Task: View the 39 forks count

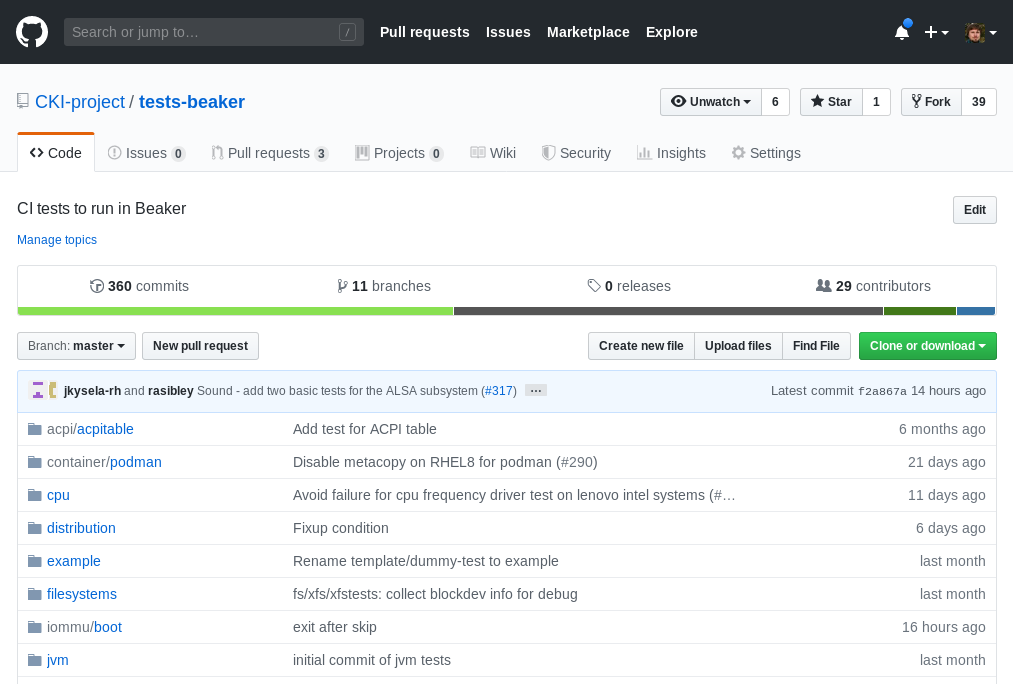Action: [979, 102]
